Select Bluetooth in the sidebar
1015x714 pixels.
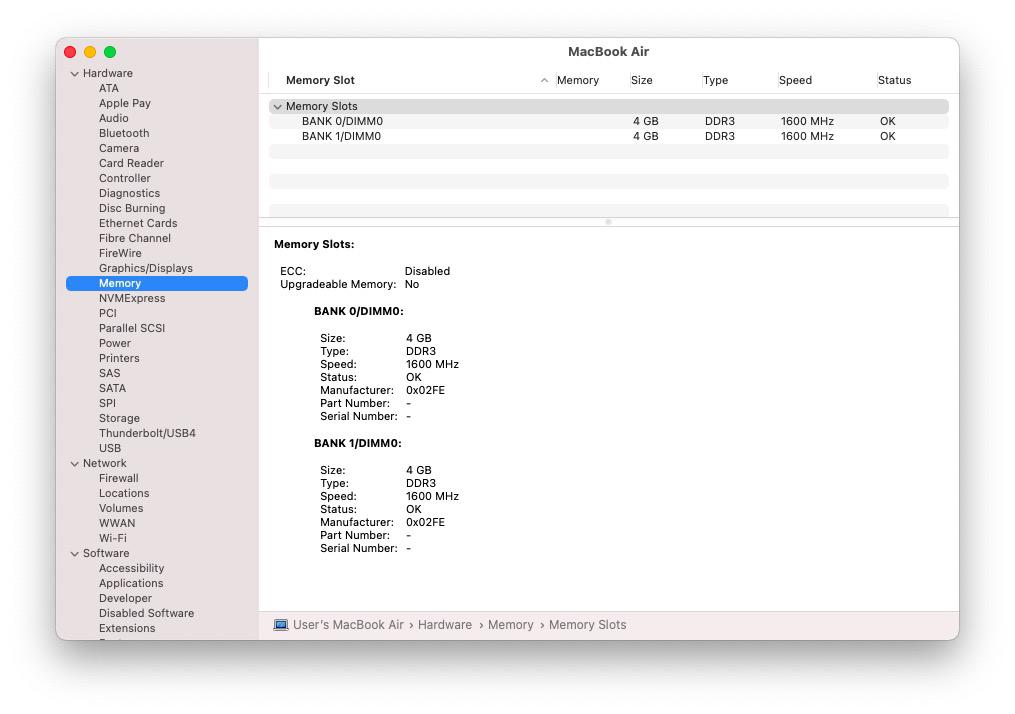point(124,133)
